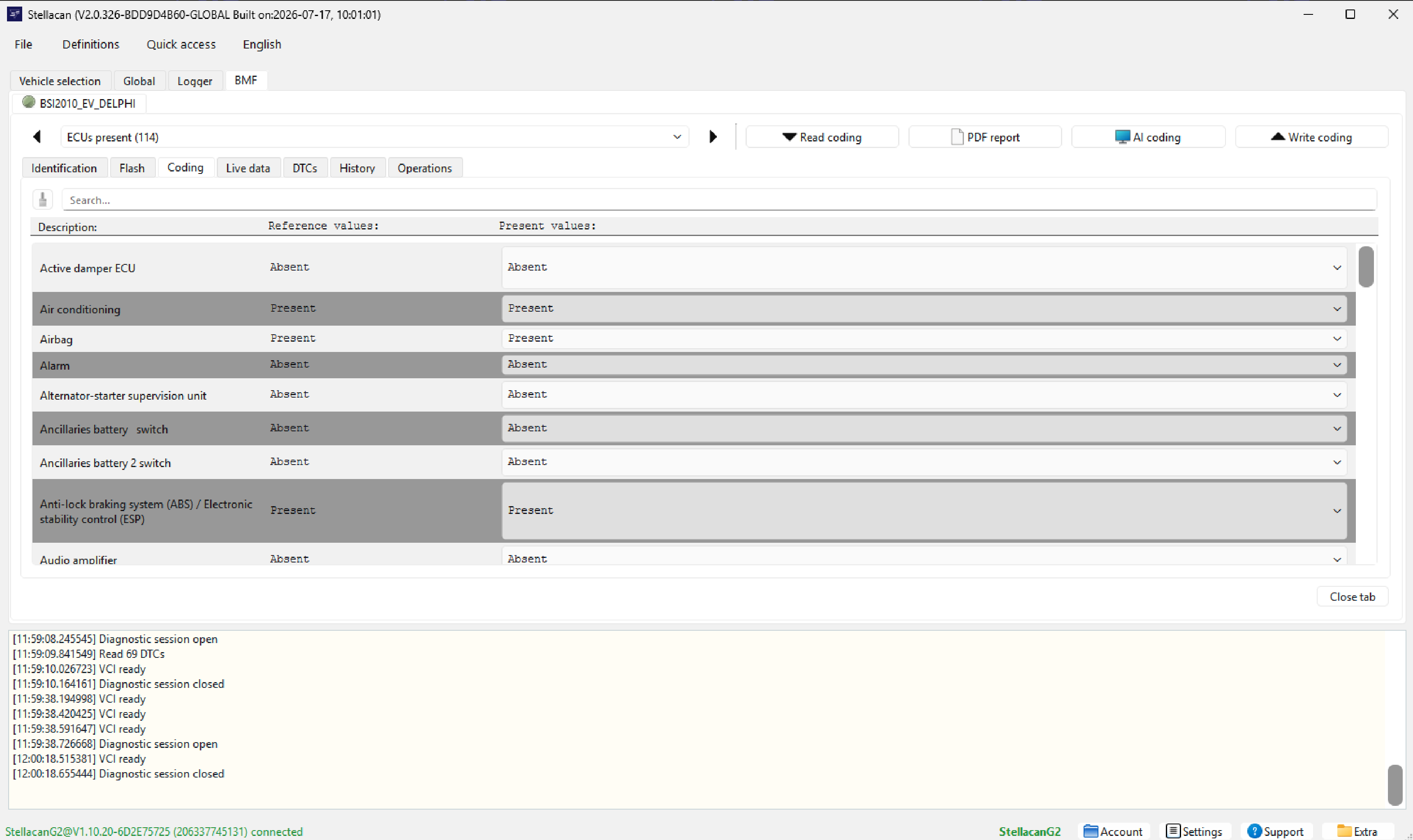Generate the PDF report
The width and height of the screenshot is (1413, 840).
(985, 137)
